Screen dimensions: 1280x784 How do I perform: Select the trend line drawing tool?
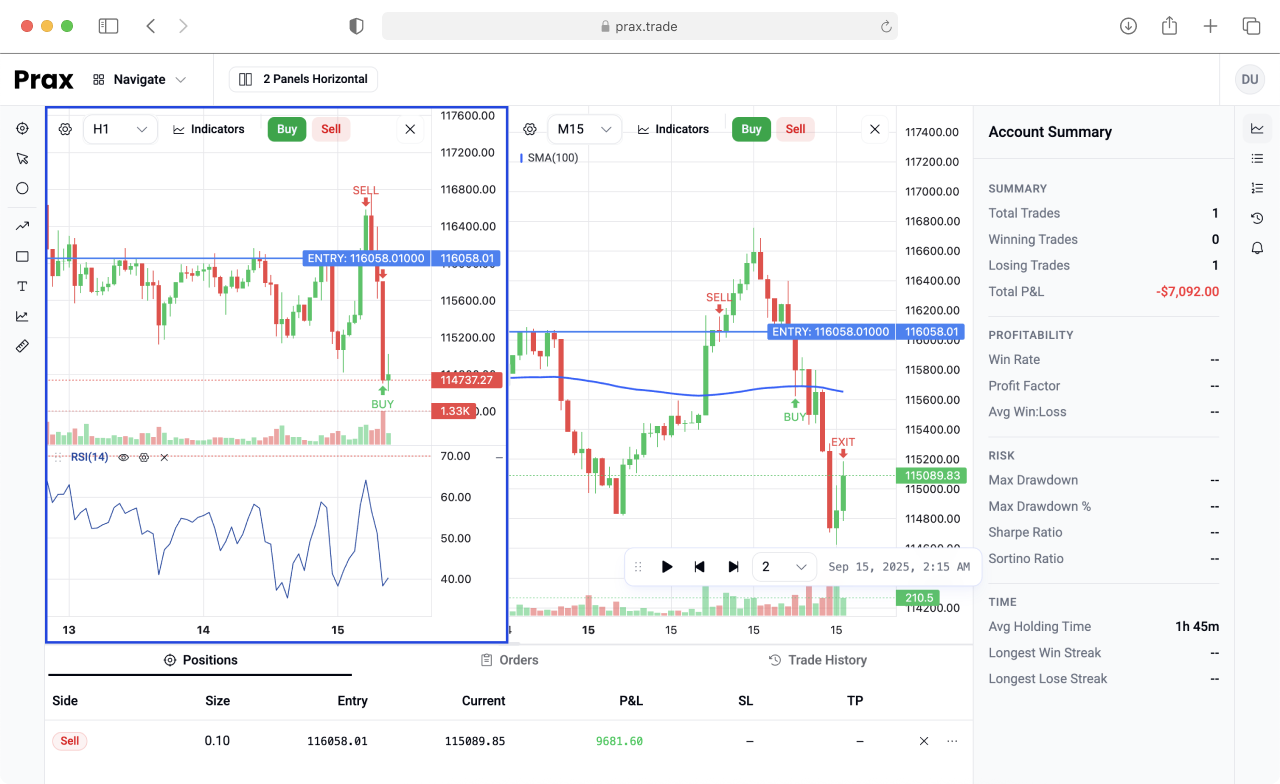22,225
